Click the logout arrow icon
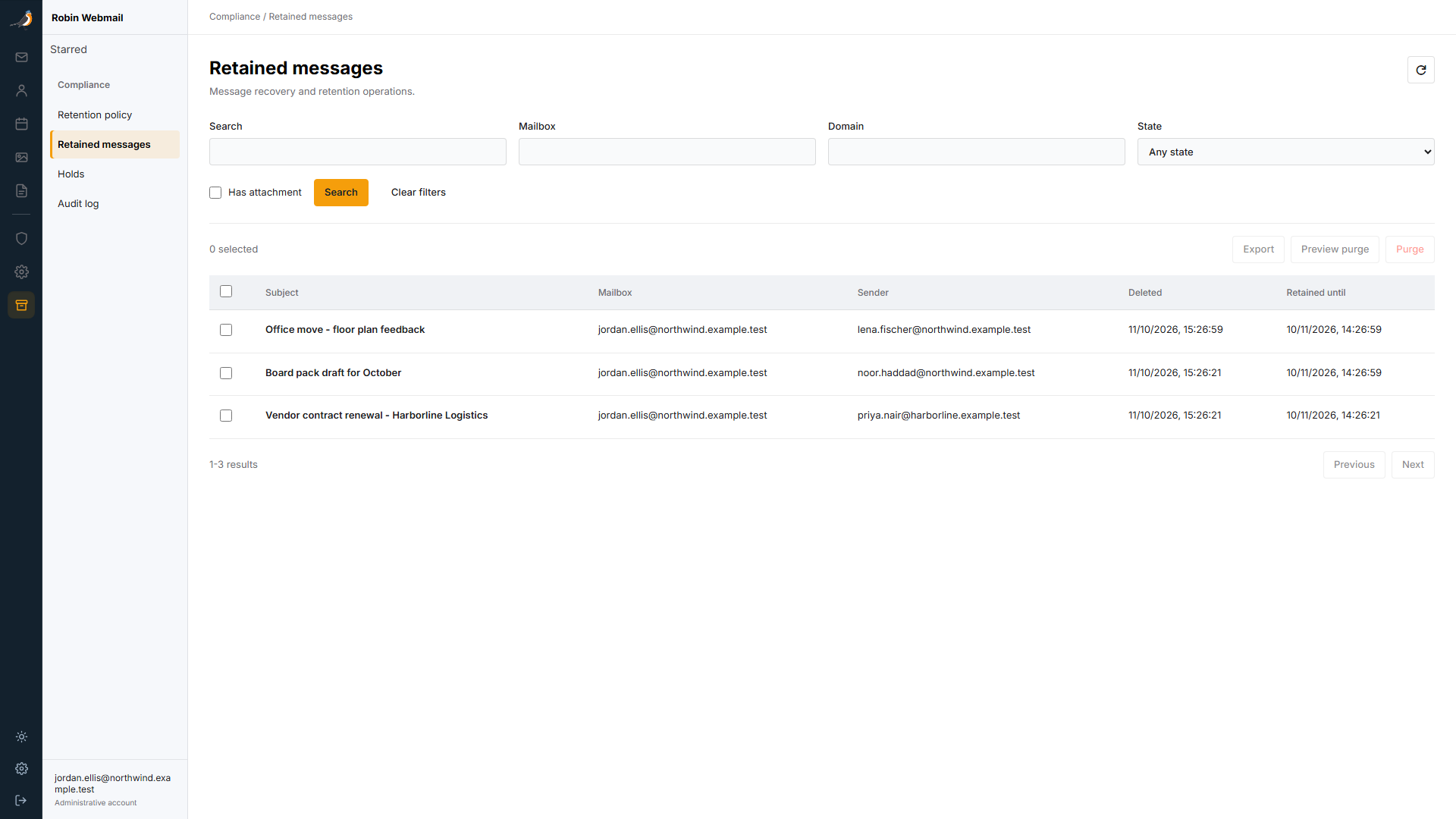 21,800
